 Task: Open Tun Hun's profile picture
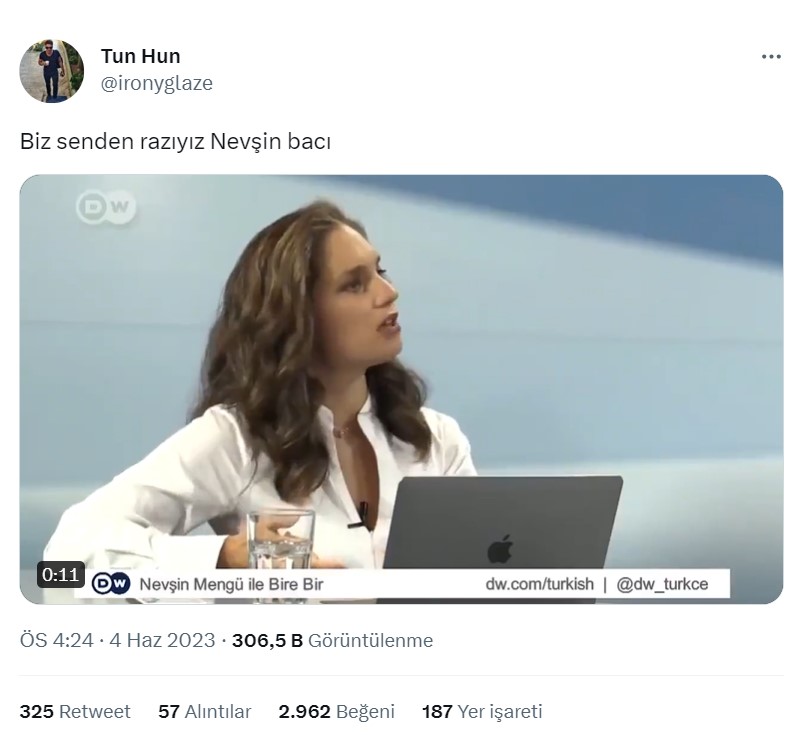pyautogui.click(x=51, y=71)
